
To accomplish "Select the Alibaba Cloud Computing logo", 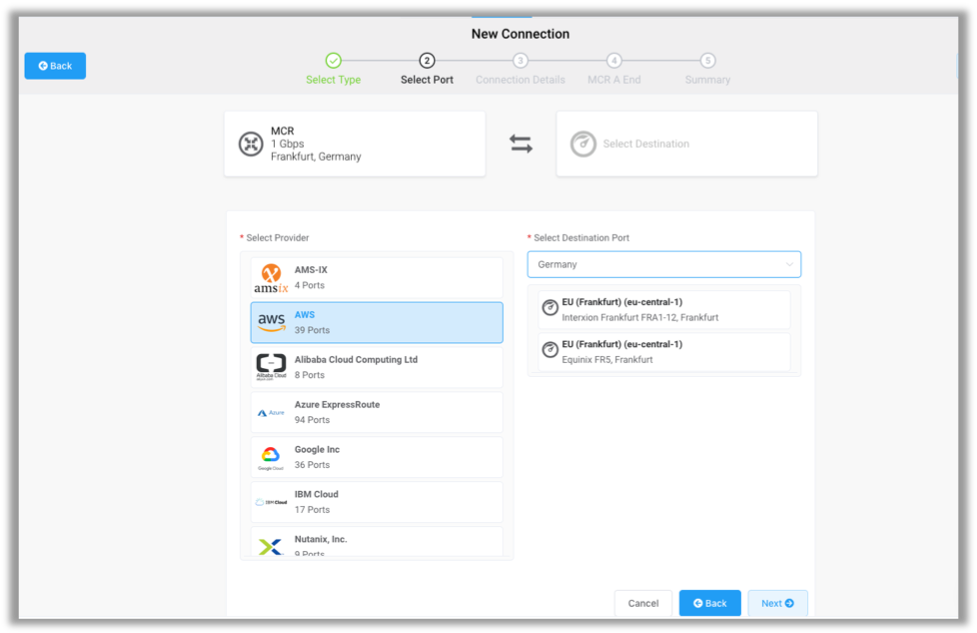I will [x=271, y=366].
